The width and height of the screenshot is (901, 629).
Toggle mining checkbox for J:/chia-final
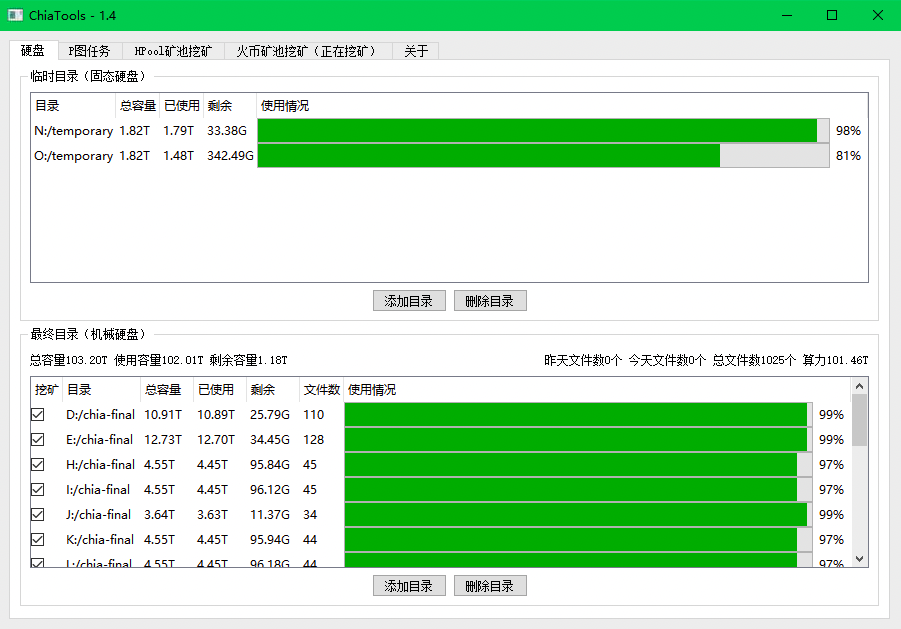tap(38, 514)
